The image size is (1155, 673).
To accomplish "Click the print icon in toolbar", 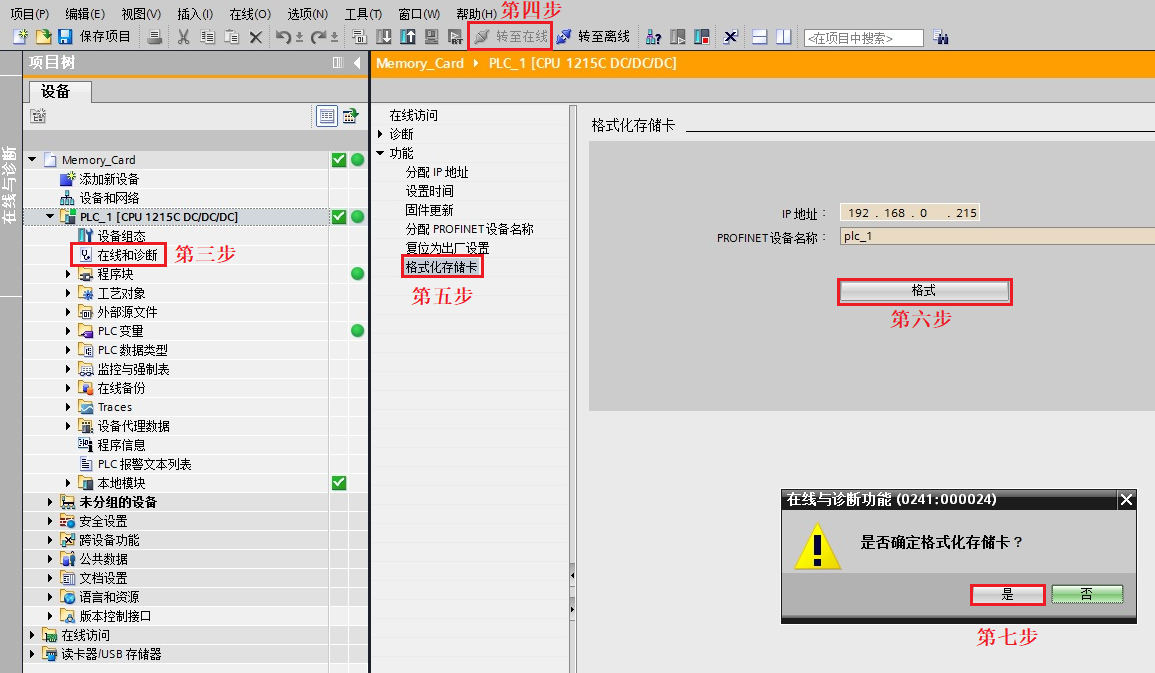I will coord(155,36).
